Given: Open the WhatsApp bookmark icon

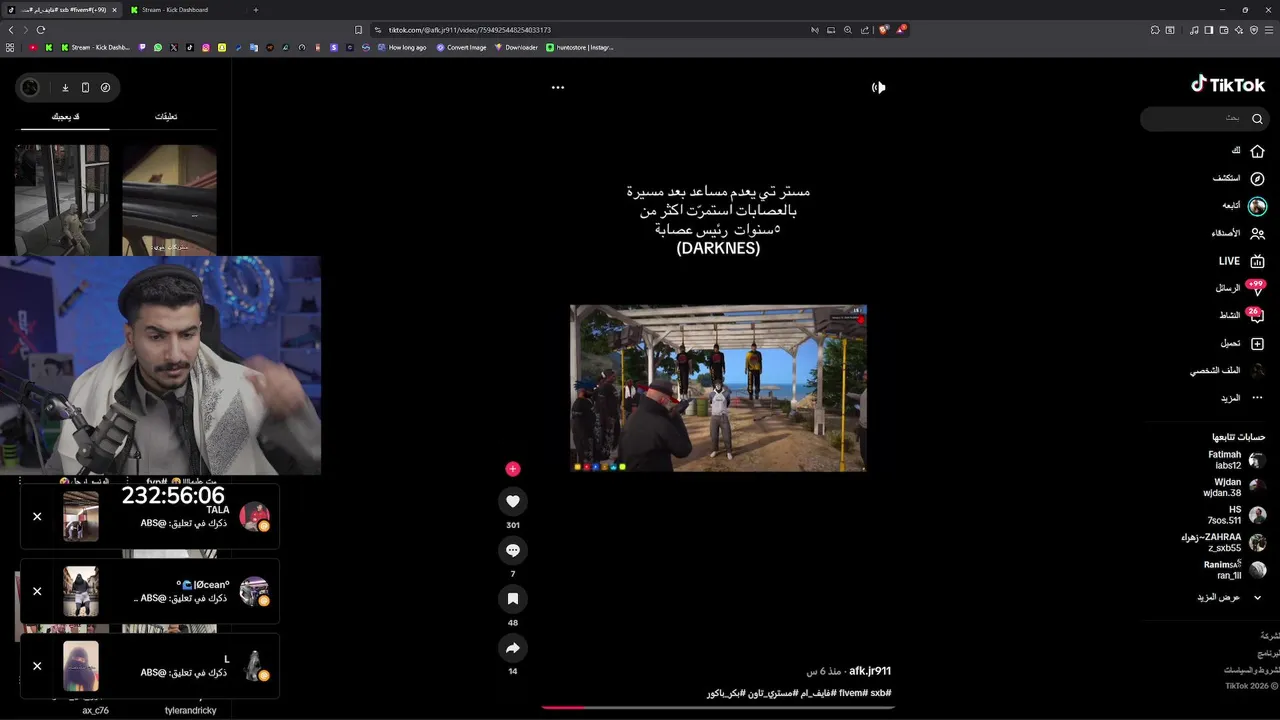Looking at the screenshot, I should pos(158,47).
